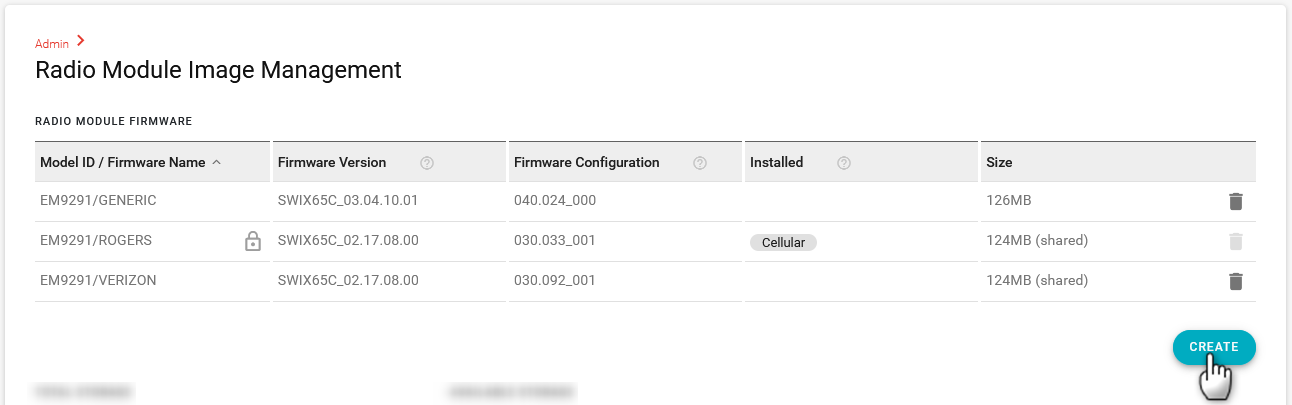Click the disabled trash icon for EM9291/ROGERS
The width and height of the screenshot is (1292, 405).
tap(1235, 241)
